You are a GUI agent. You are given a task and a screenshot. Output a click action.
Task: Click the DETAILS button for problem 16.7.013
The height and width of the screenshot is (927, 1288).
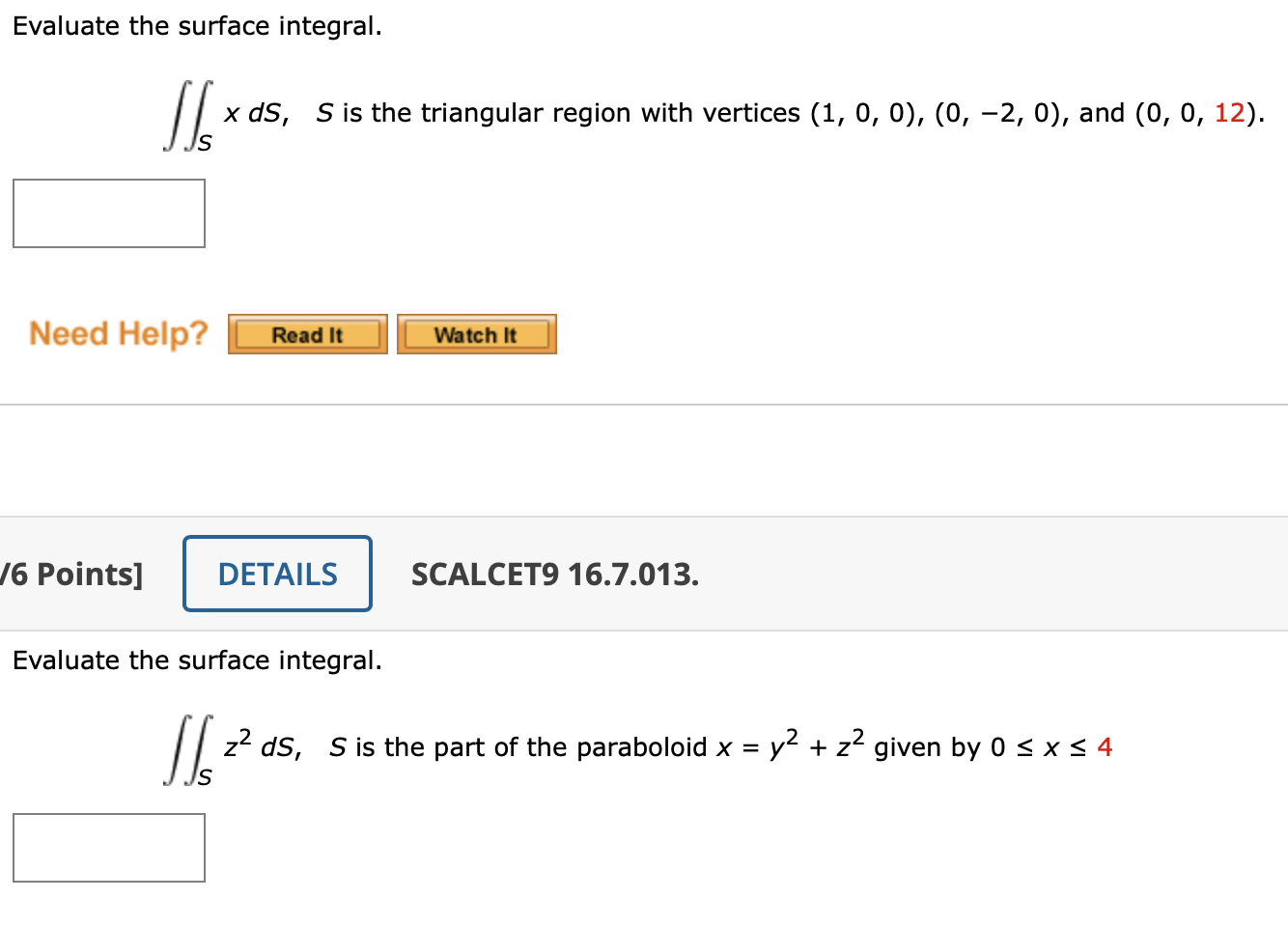pos(277,574)
